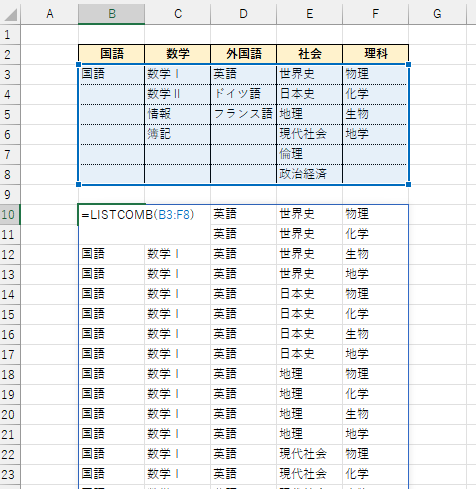
Task: Click cell F12 containing 生物
Action: [376, 254]
